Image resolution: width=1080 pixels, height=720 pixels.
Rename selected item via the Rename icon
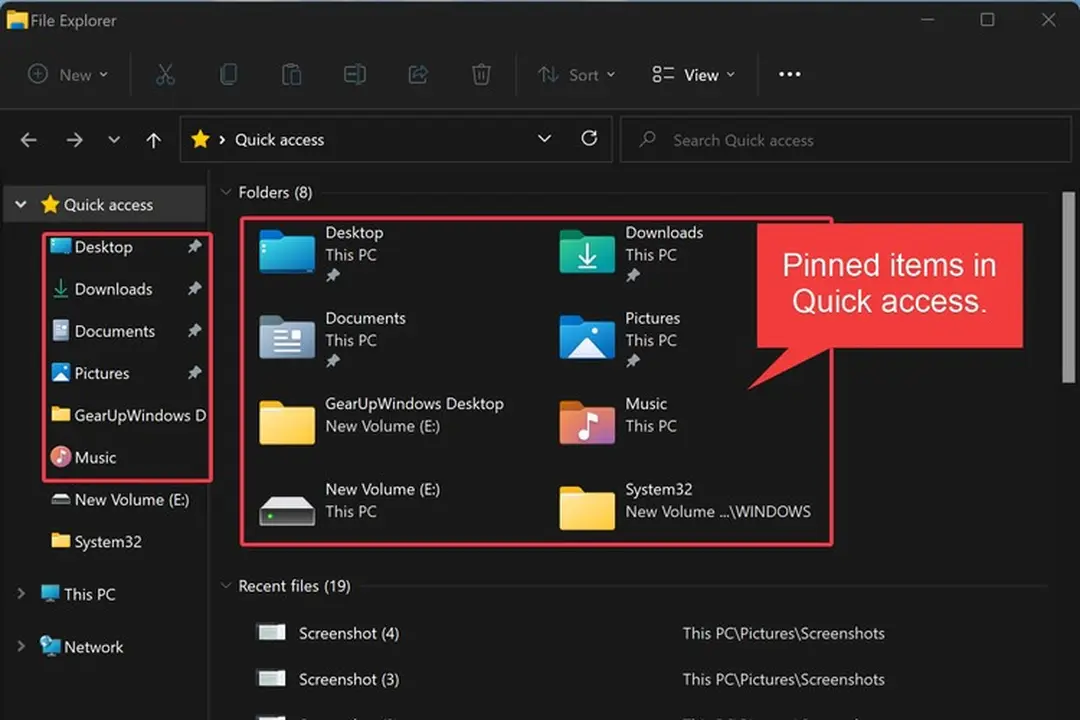[x=354, y=74]
